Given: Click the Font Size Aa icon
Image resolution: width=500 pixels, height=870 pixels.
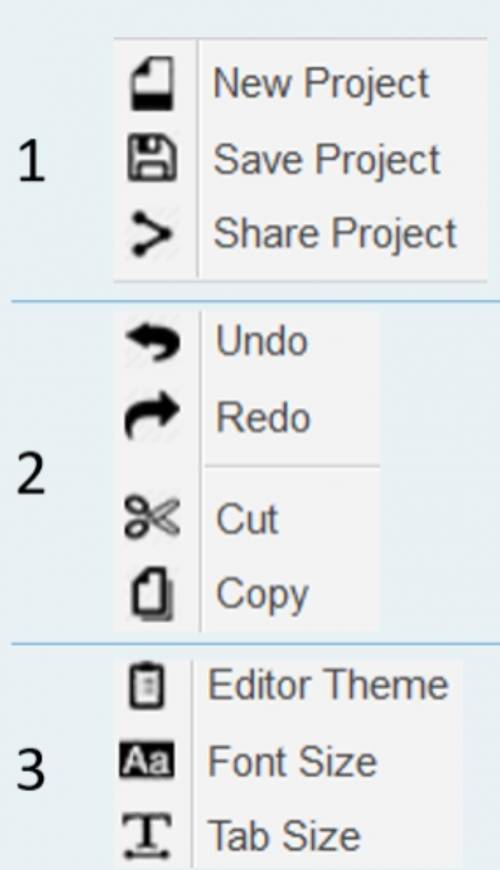Looking at the screenshot, I should [147, 760].
